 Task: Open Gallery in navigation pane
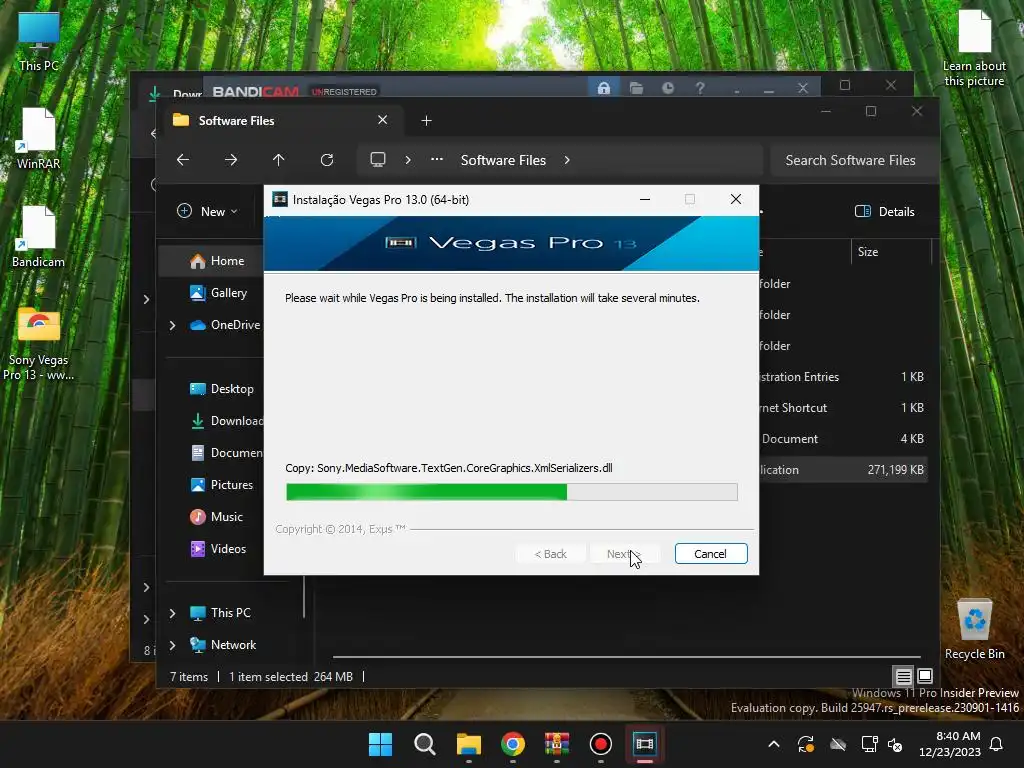[218, 293]
